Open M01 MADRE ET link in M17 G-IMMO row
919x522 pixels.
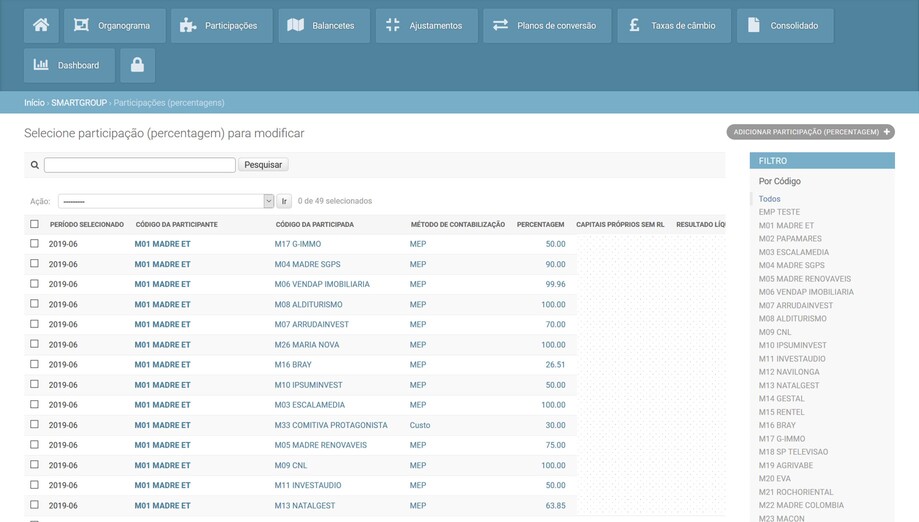click(x=162, y=244)
